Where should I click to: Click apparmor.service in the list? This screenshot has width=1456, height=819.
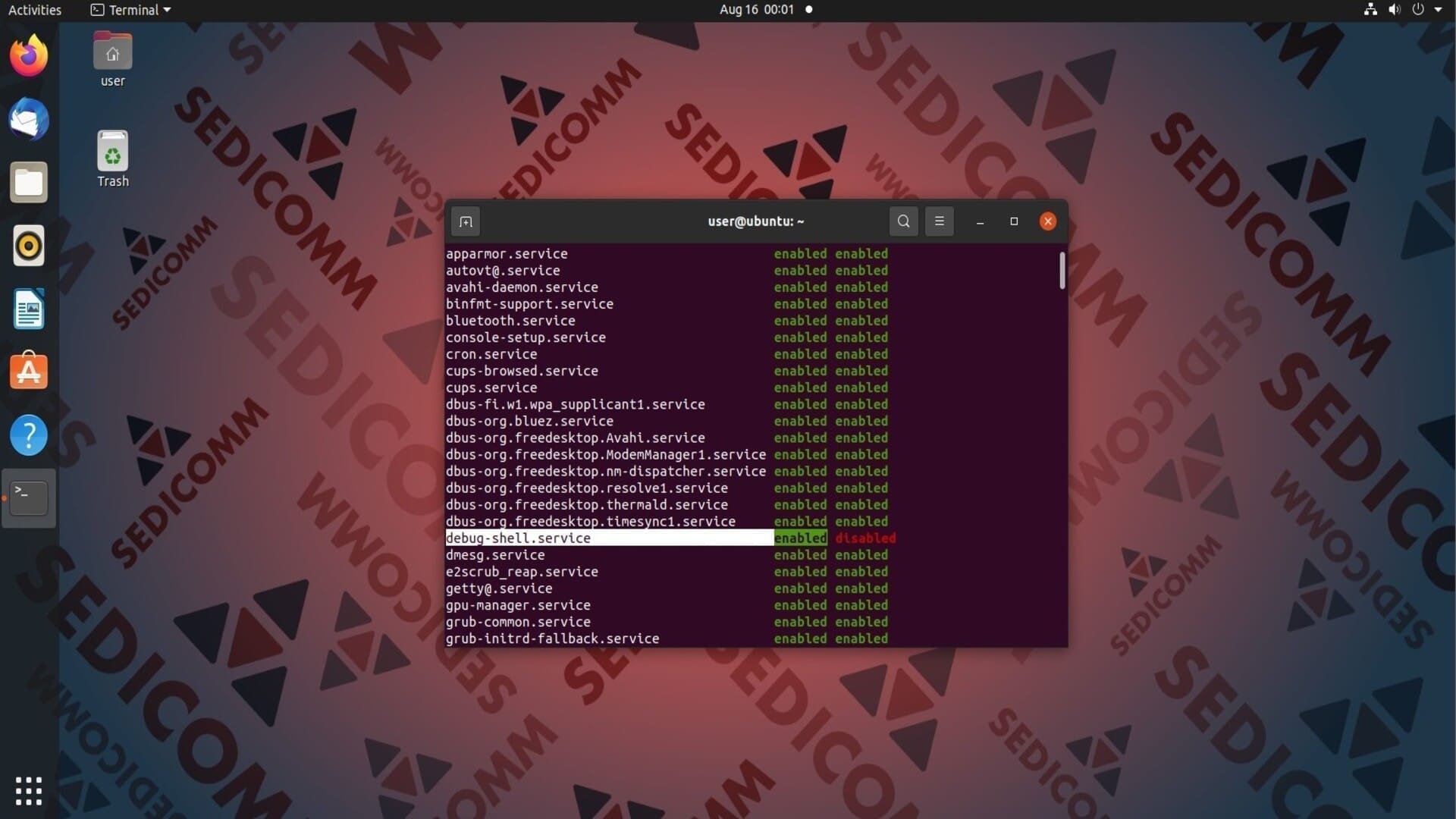pos(507,253)
